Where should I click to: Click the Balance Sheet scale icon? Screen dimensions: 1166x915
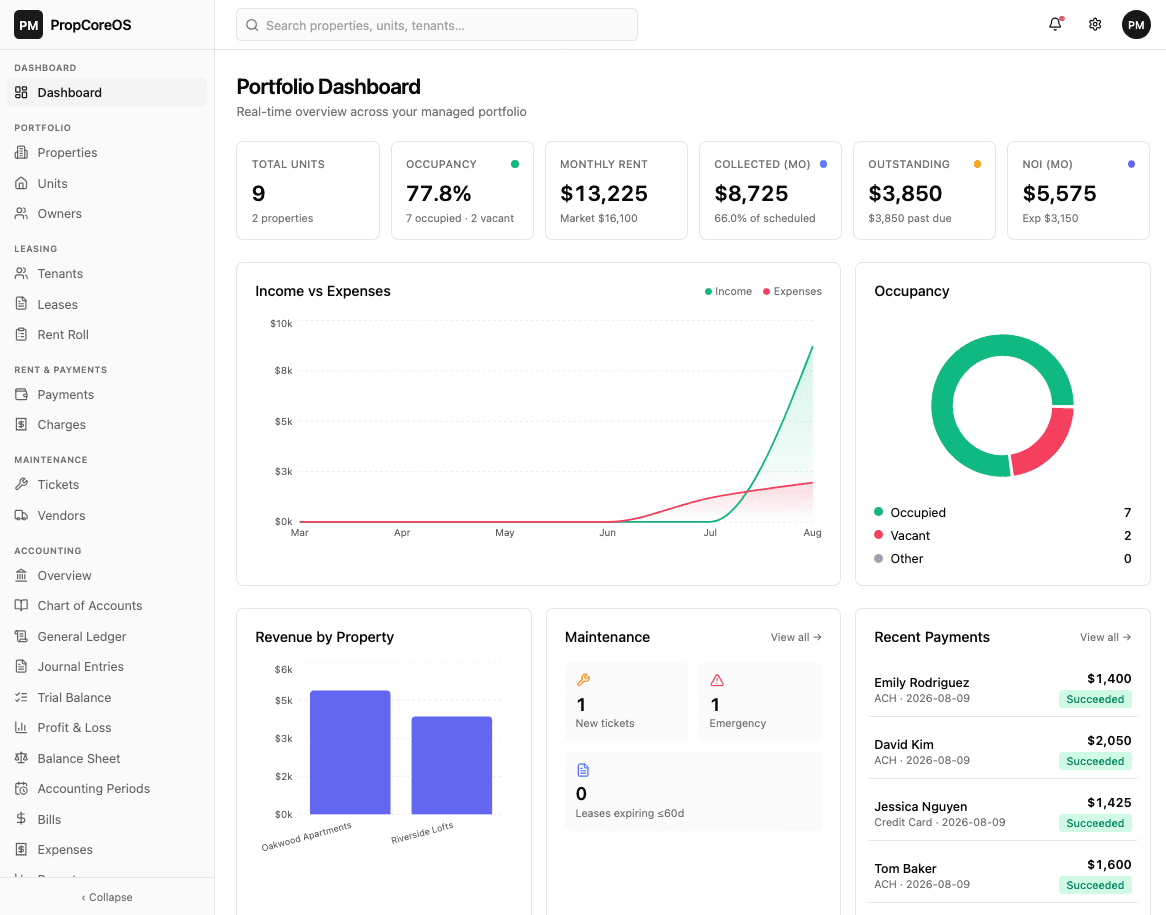22,759
